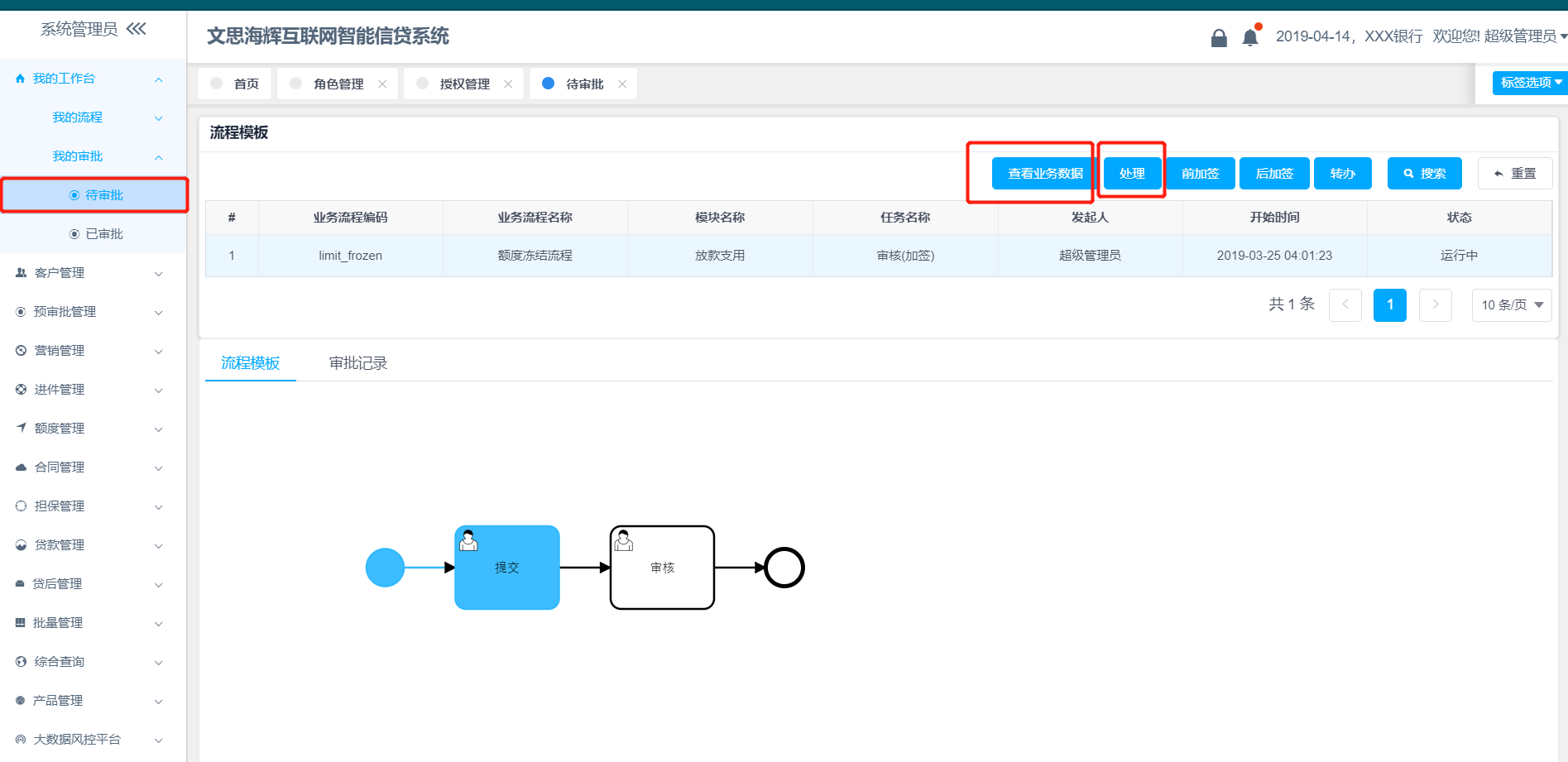The height and width of the screenshot is (762, 1568).
Task: Click the 审核 task node in diagram
Action: tap(662, 568)
